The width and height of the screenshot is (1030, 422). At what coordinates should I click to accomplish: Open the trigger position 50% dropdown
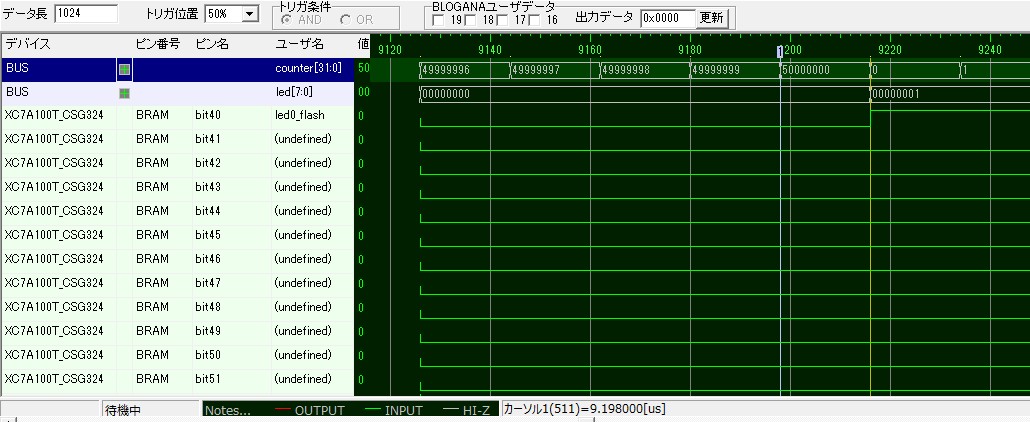tap(249, 14)
